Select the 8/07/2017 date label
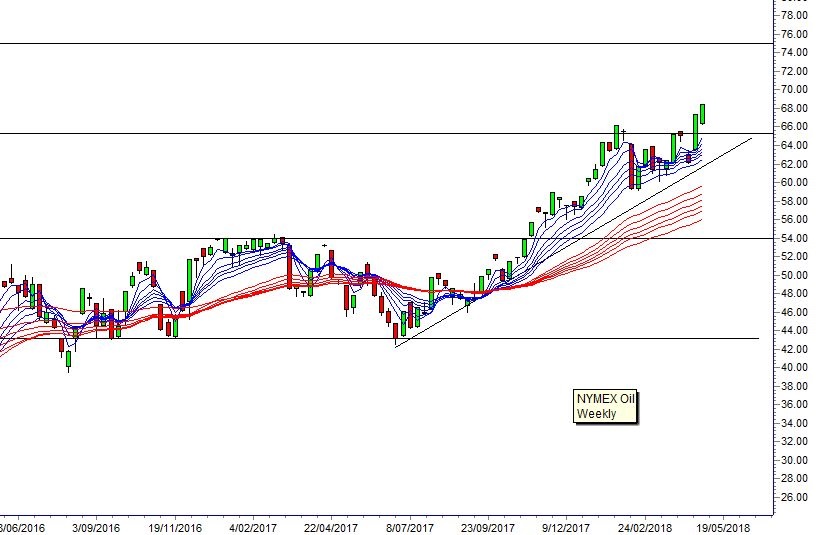The image size is (818, 535). coord(410,528)
